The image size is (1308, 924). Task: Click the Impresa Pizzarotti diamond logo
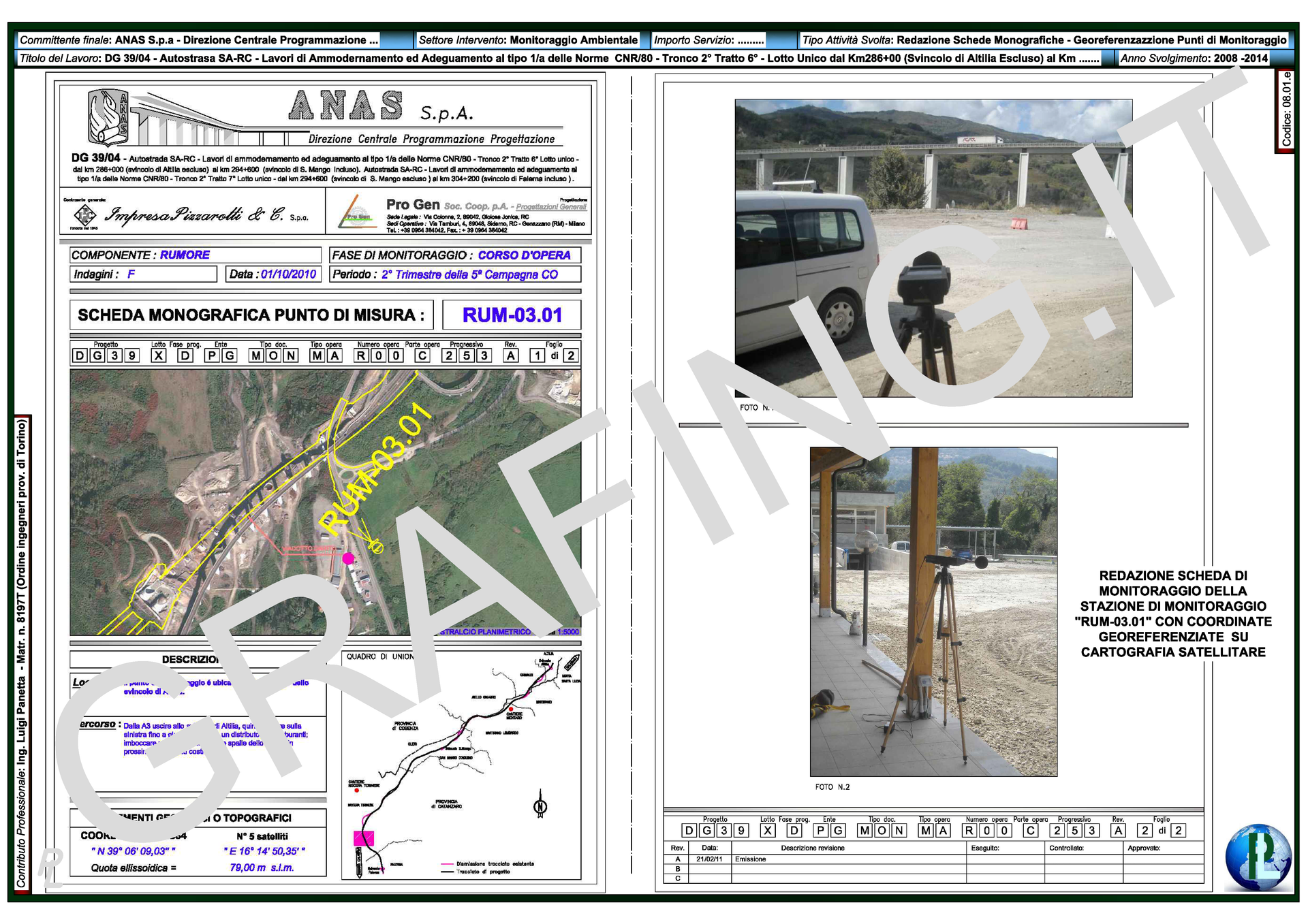point(84,215)
